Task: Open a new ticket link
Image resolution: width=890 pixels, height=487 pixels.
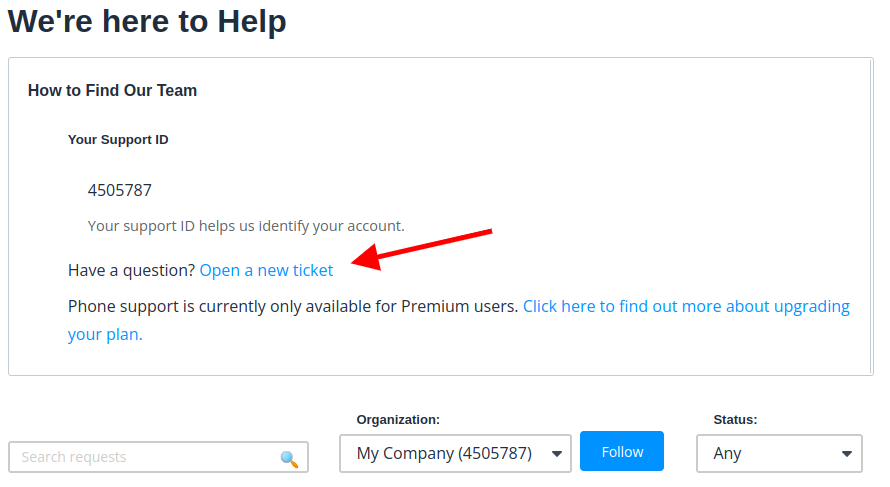Action: [266, 270]
